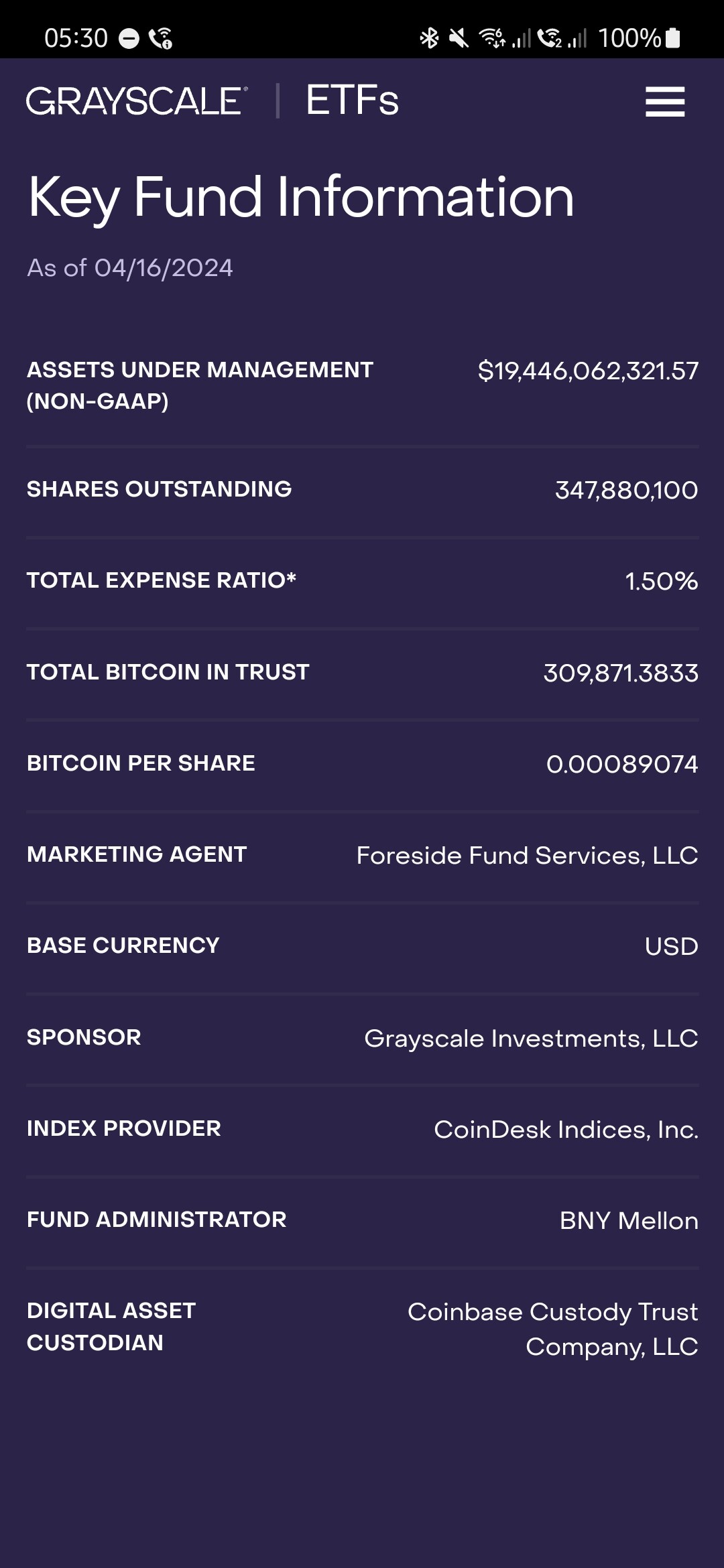Screen dimensions: 724x1568
Task: Tap the status bar clock showing 05:30
Action: pos(76,38)
